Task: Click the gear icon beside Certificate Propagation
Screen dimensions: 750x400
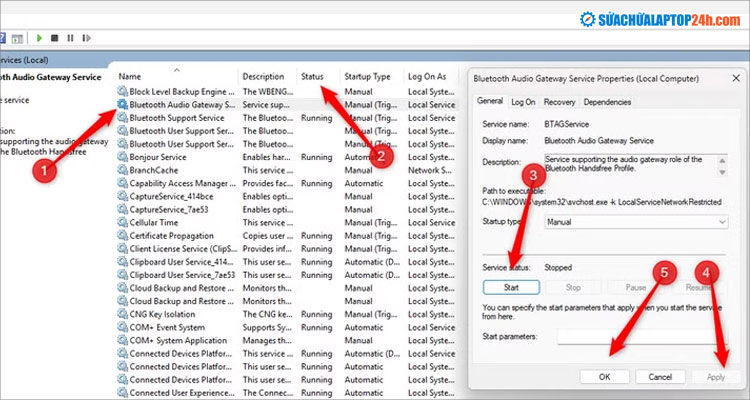Action: 122,236
